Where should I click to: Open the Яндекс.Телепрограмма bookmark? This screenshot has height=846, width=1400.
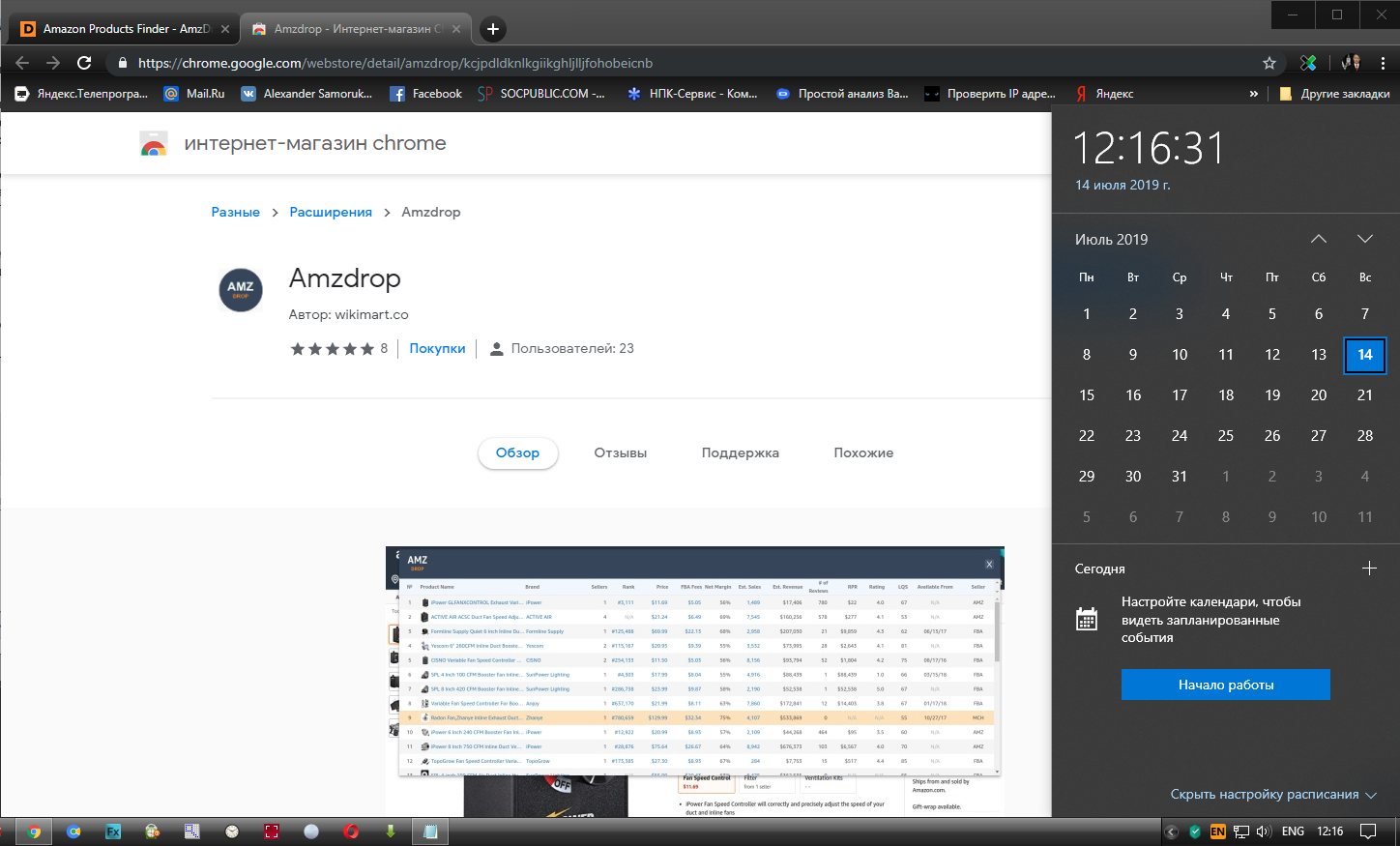click(81, 94)
